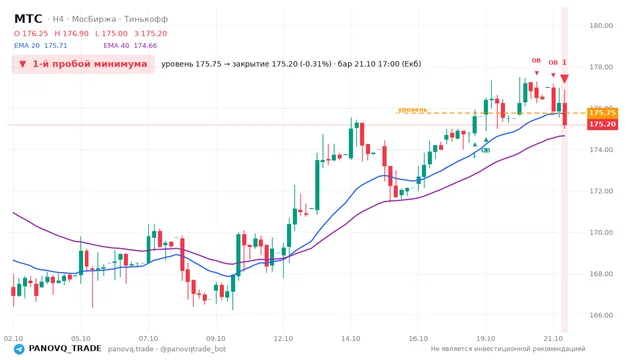Viewport: 640px width, 360px height.
Task: Click the large red breakout triangle marker
Action: tap(564, 79)
